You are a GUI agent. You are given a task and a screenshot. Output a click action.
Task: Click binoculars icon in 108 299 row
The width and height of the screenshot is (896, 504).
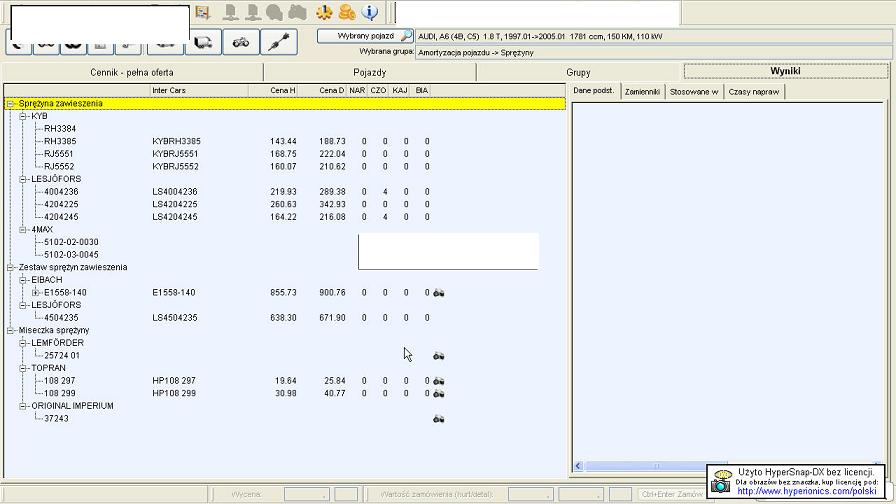439,394
